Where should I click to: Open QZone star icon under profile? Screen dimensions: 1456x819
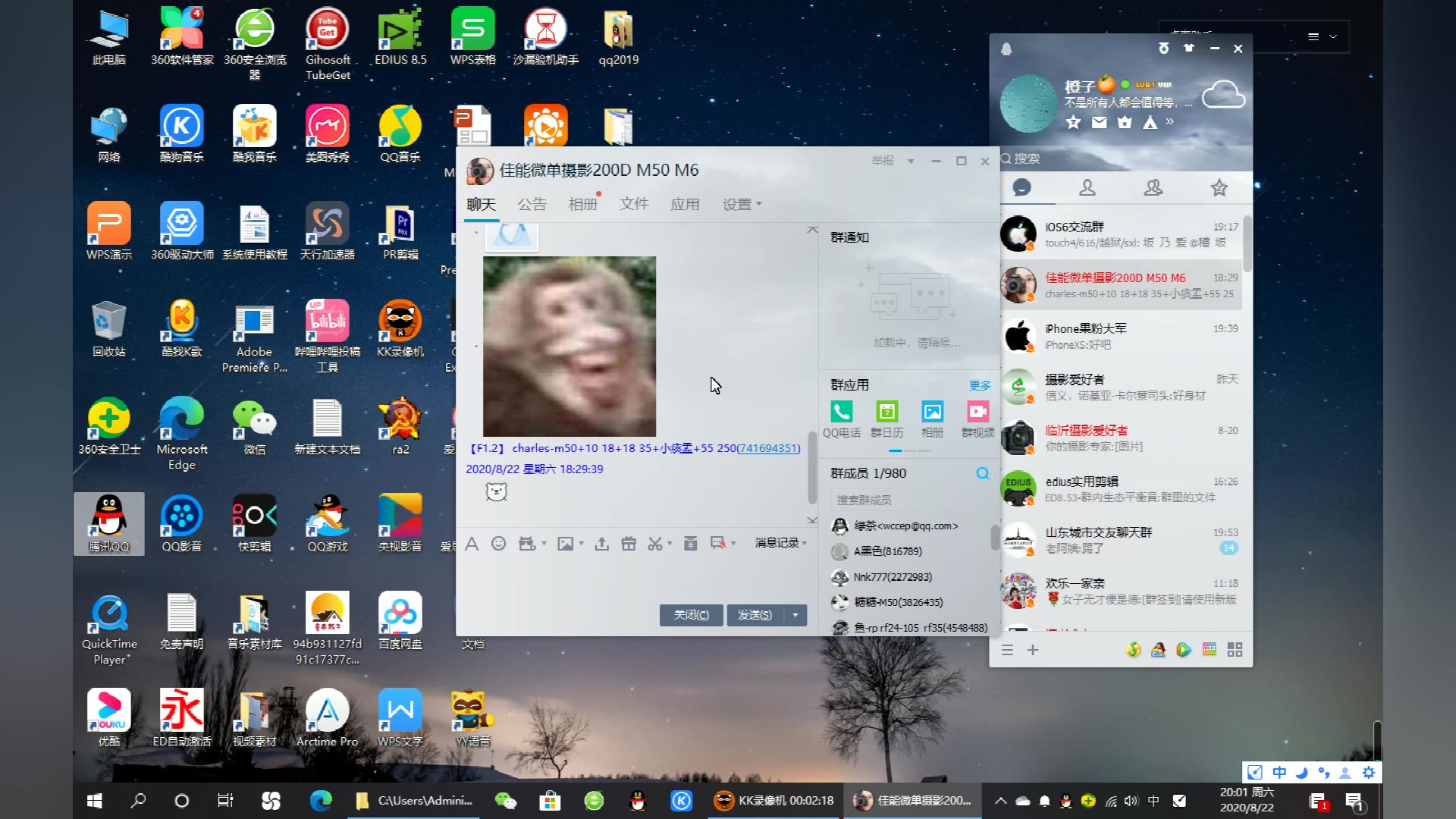[1073, 122]
